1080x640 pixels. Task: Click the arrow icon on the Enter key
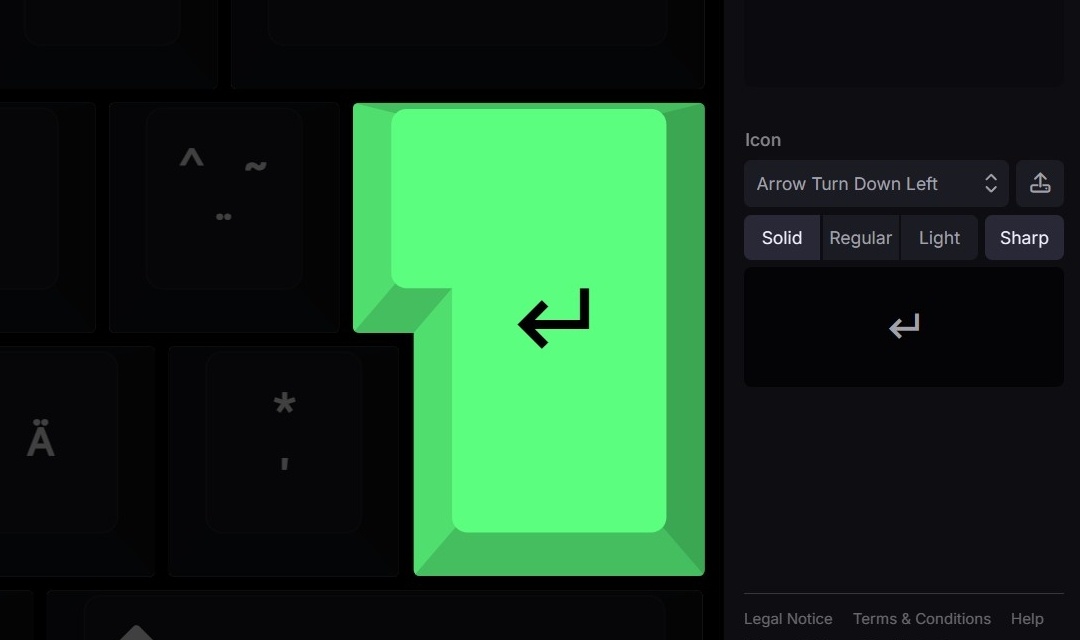pos(554,318)
